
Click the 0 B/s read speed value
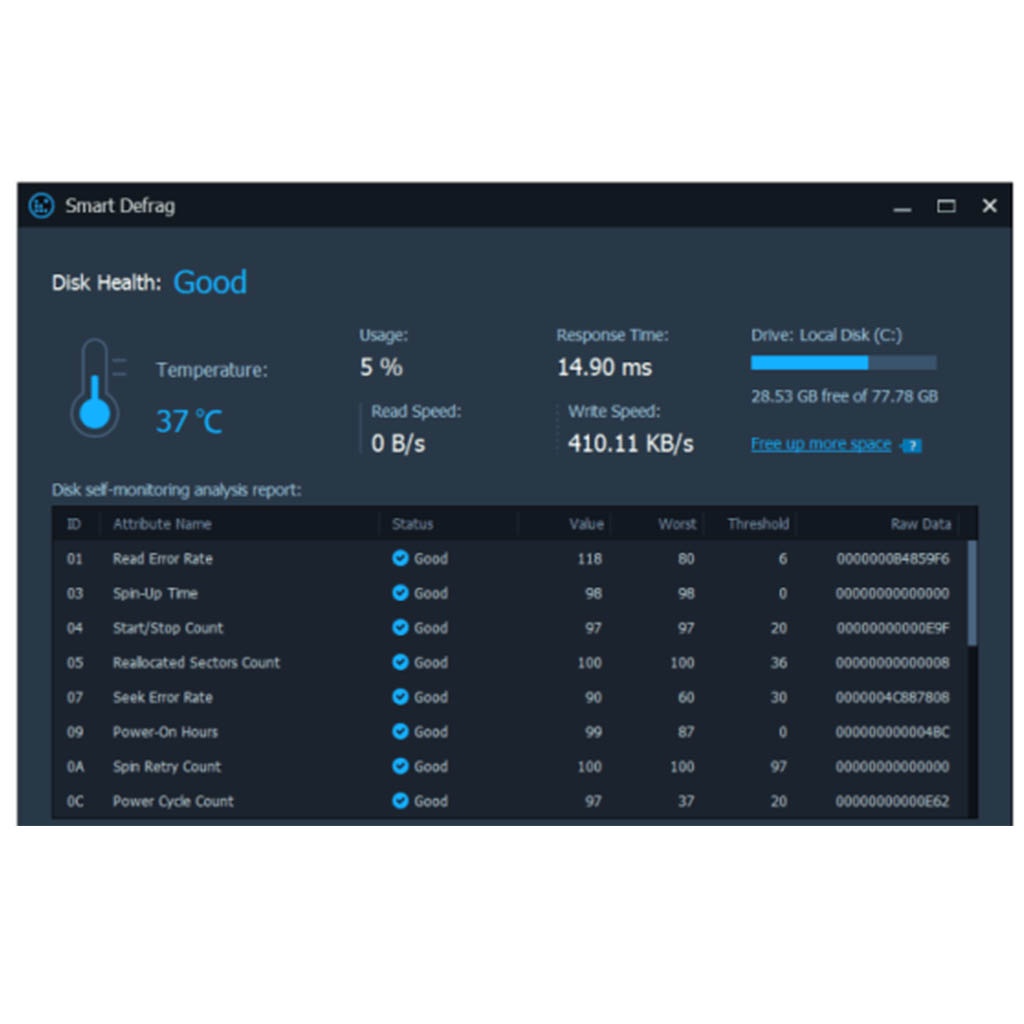point(398,443)
